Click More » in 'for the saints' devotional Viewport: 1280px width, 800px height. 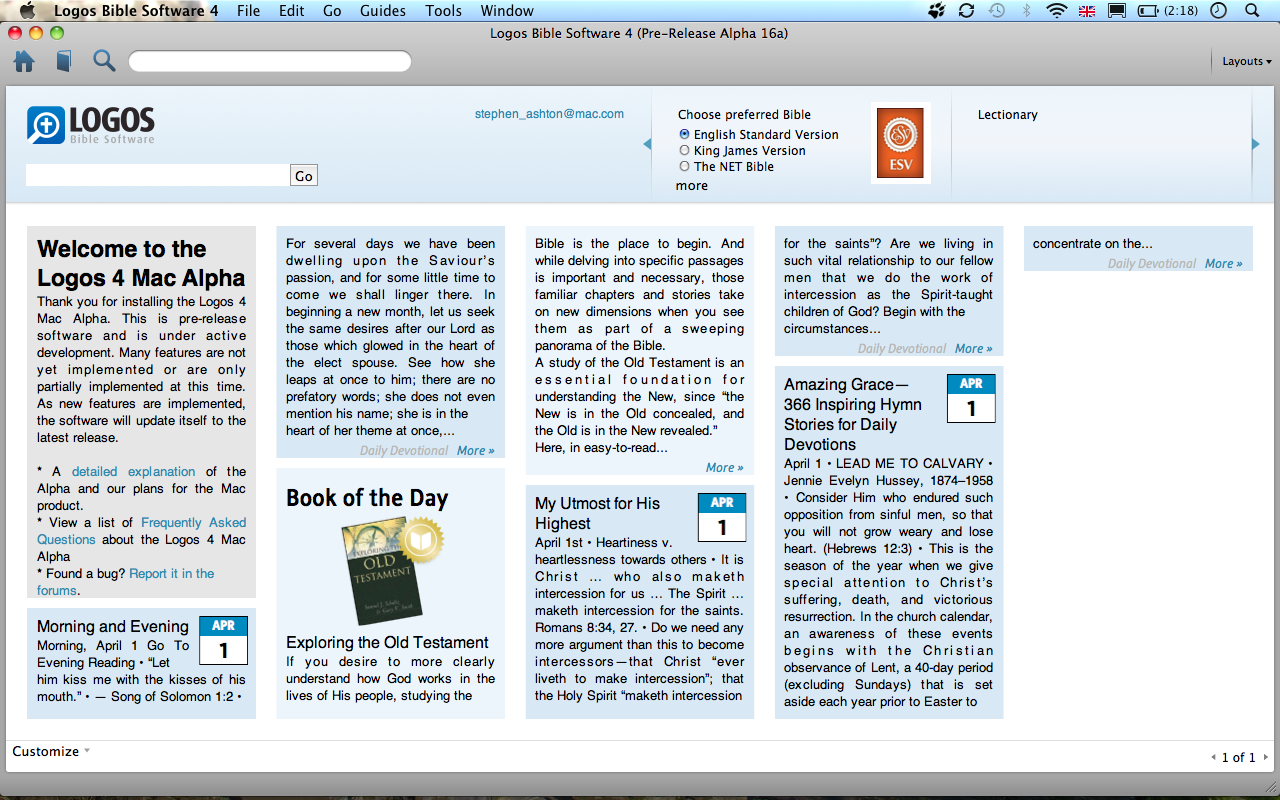(974, 349)
